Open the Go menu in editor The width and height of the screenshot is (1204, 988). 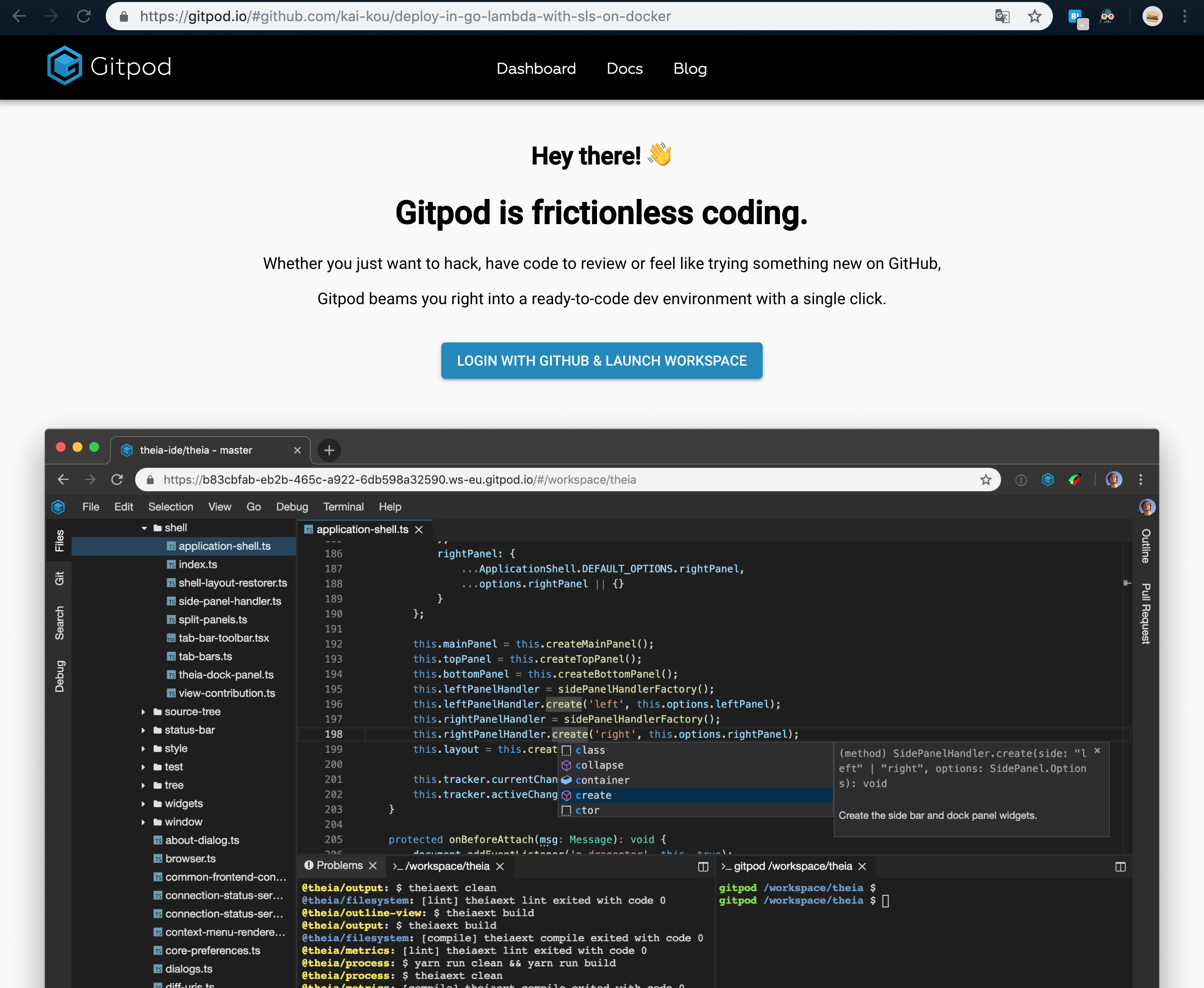[x=256, y=507]
